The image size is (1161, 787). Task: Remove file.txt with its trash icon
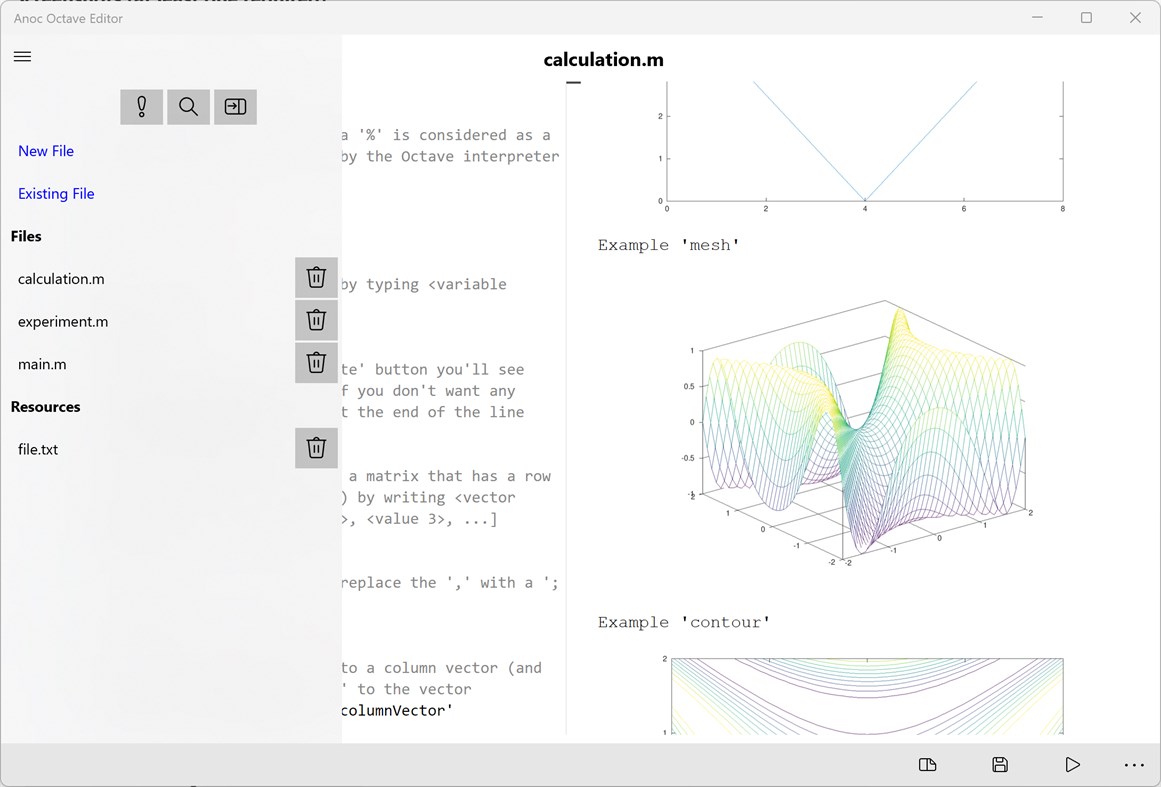point(316,448)
